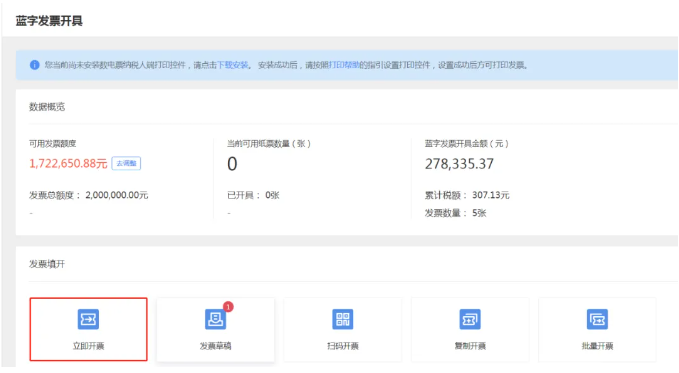Click the 278,335.37 invoice amount value

coord(459,164)
